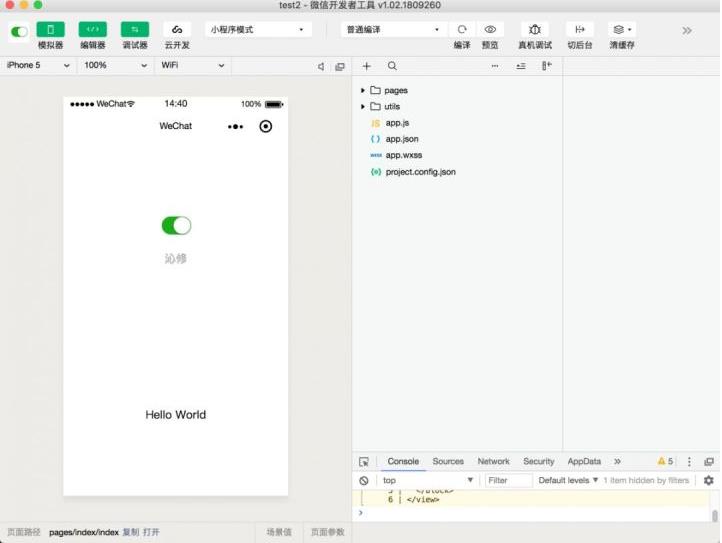The image size is (722, 543).
Task: Expand the pages folder
Action: tap(363, 90)
